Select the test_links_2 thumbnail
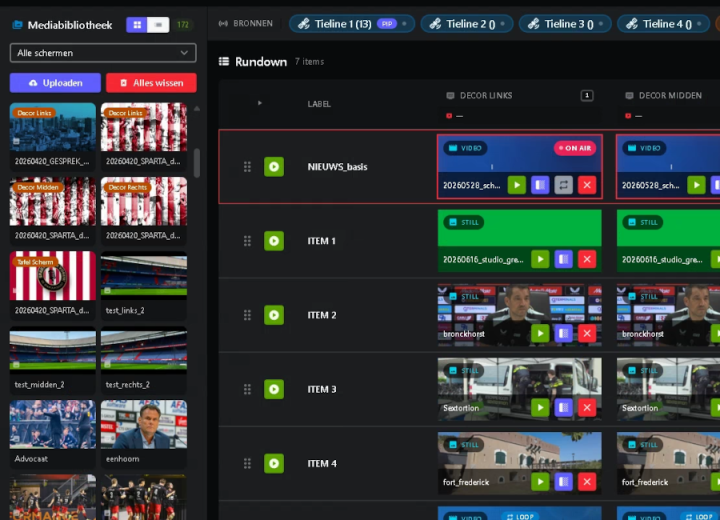 point(144,284)
